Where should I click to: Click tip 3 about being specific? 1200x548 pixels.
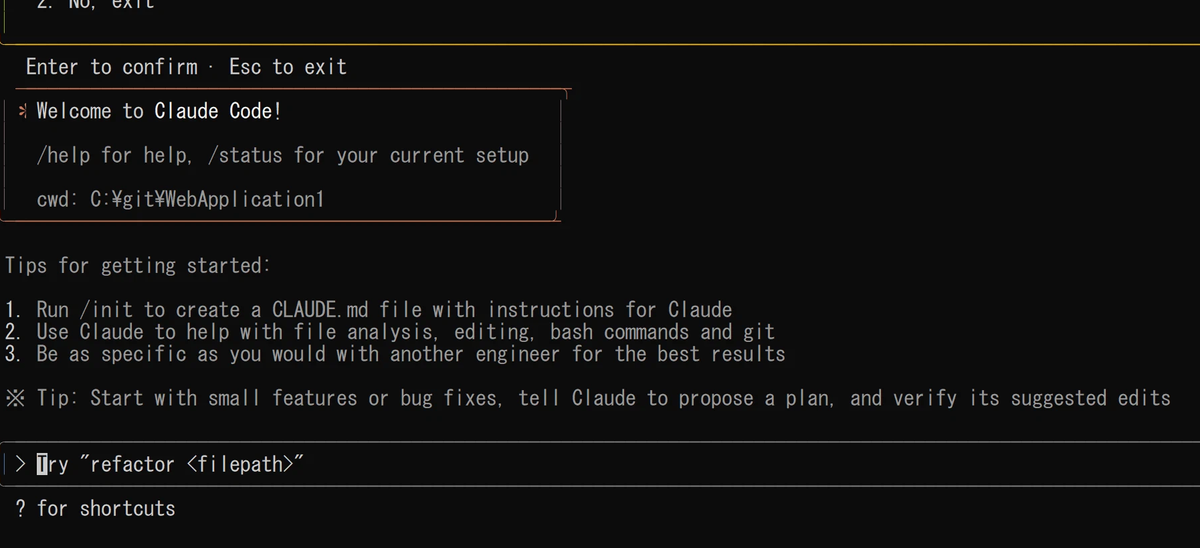(x=395, y=354)
